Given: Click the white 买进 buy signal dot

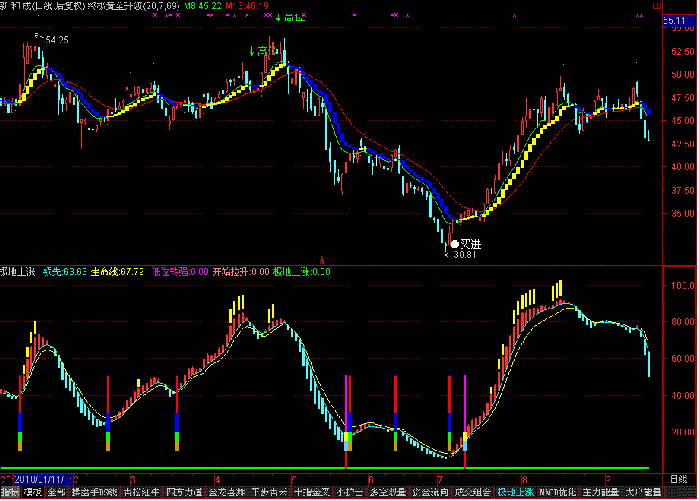Looking at the screenshot, I should [454, 243].
